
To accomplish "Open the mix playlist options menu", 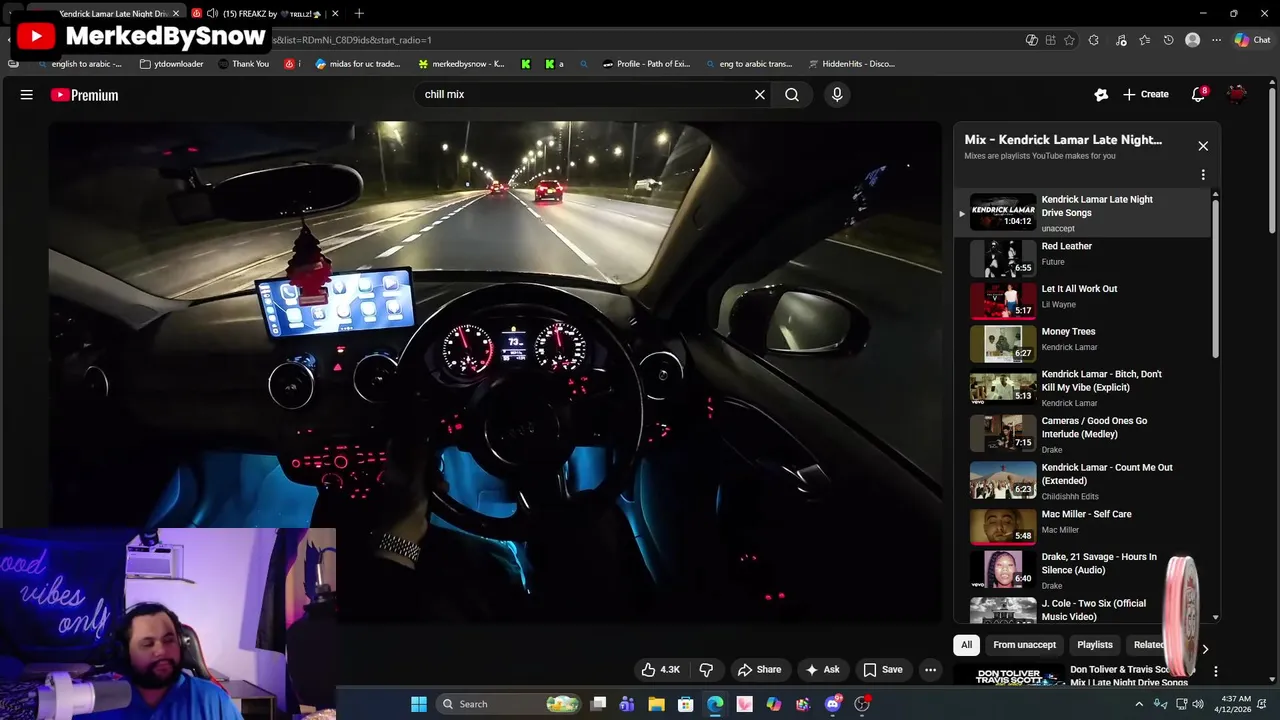I will 1203,175.
